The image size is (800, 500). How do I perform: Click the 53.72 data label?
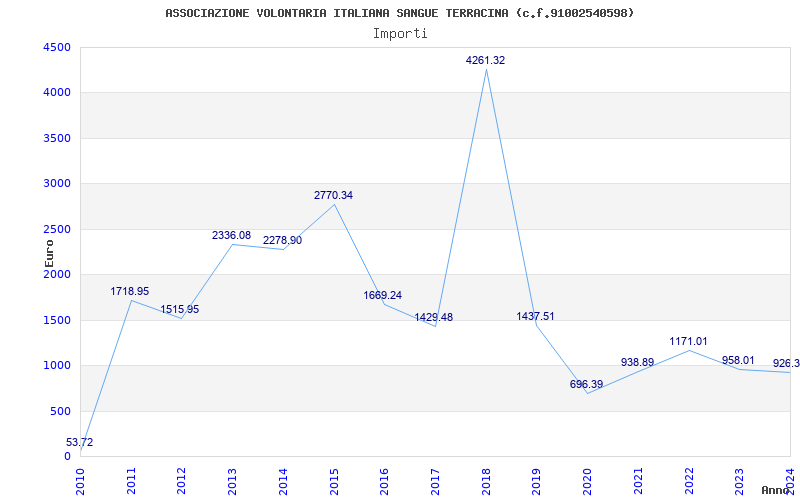point(80,442)
